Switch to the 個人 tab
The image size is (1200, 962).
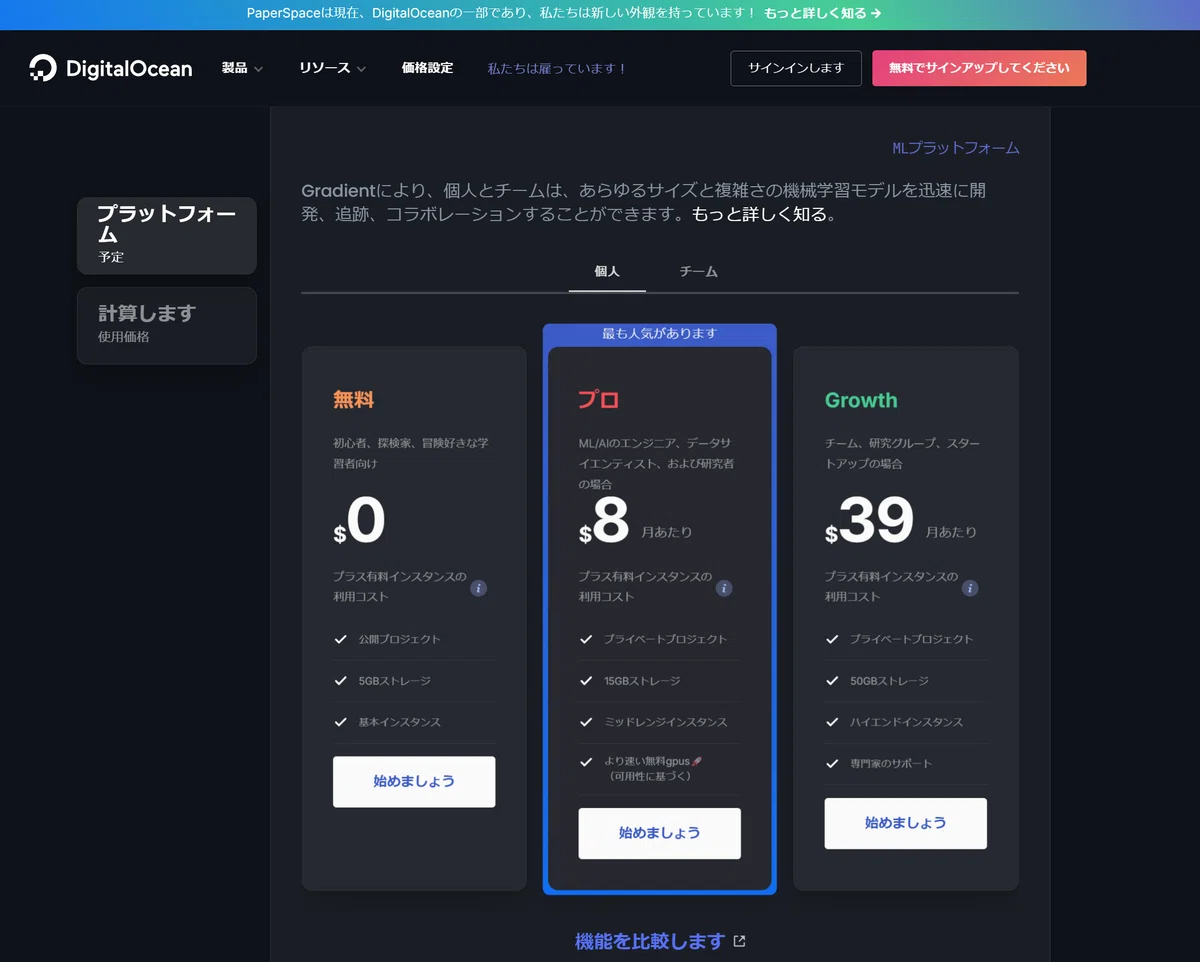607,271
